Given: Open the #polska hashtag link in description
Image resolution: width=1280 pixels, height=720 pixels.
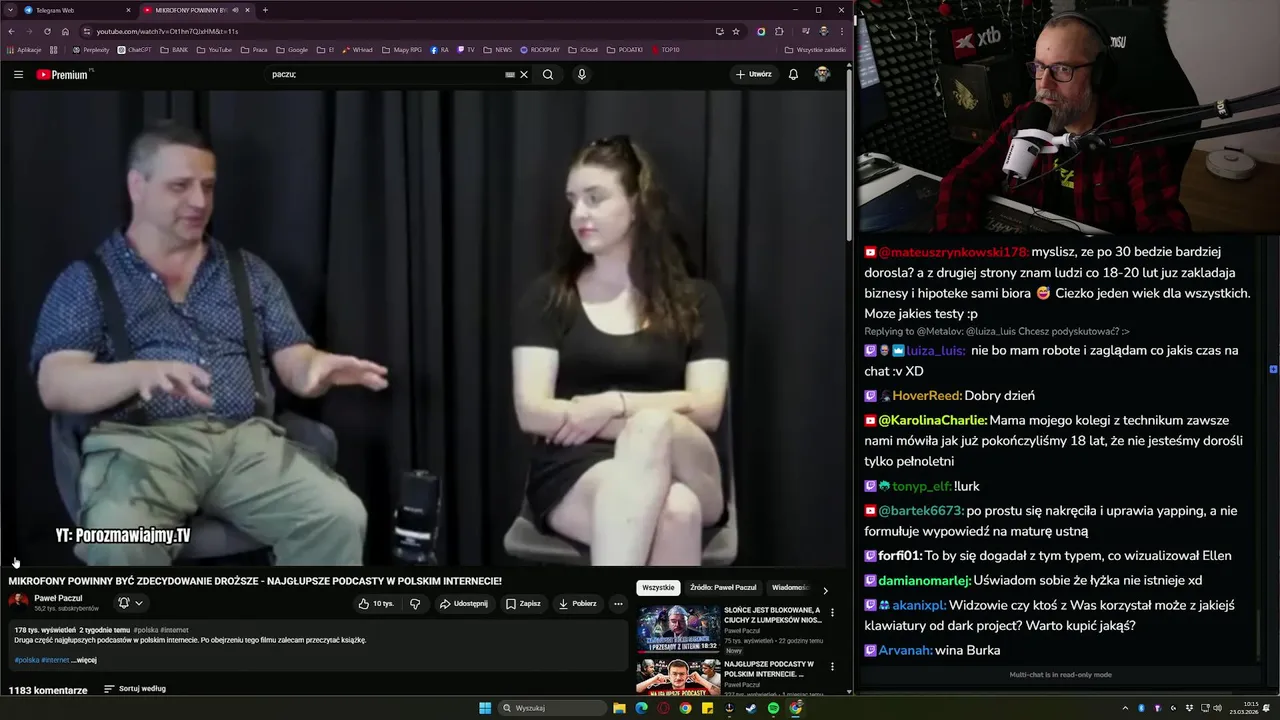Looking at the screenshot, I should pos(27,660).
